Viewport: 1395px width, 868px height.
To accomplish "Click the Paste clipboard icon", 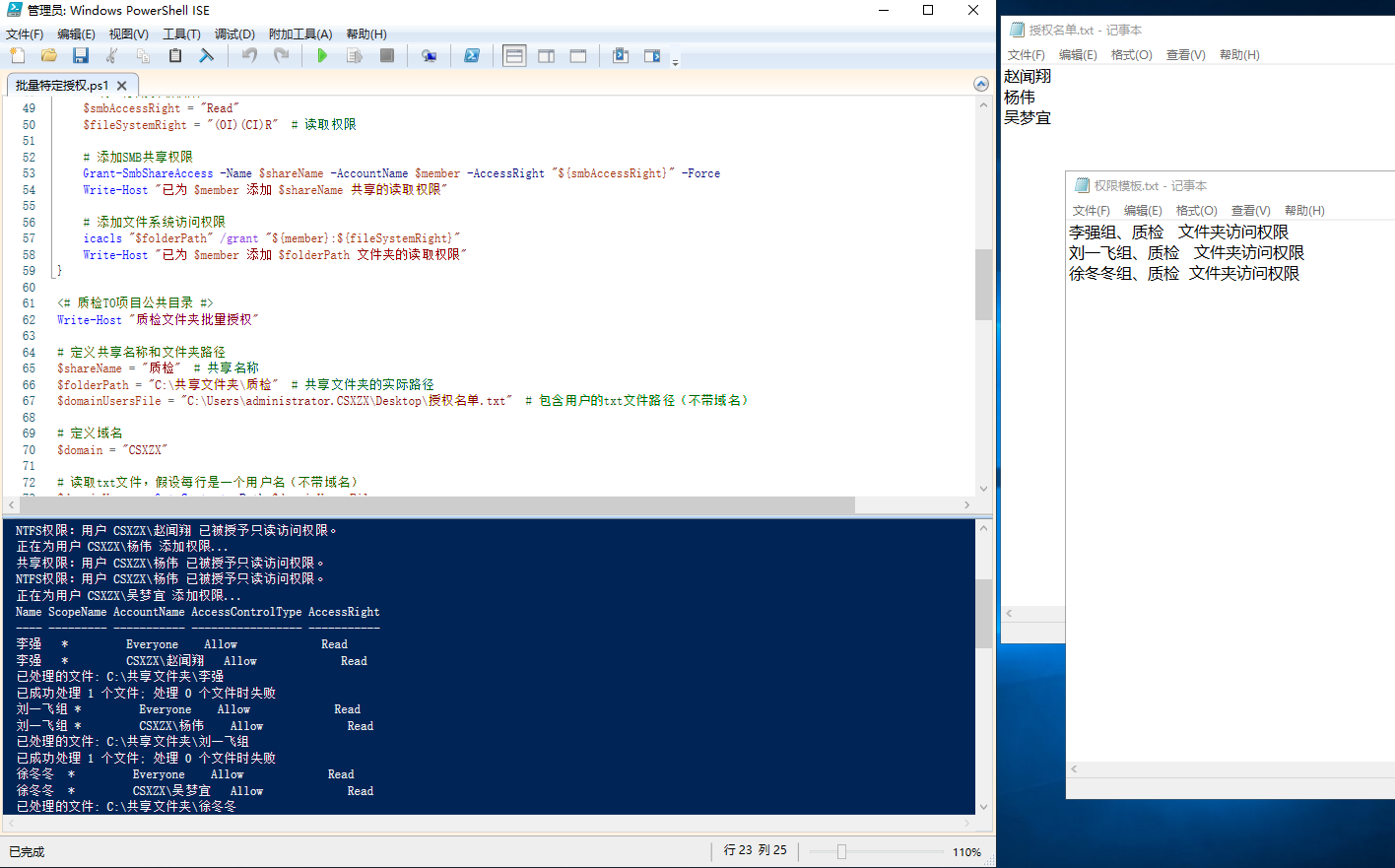I will [x=175, y=56].
